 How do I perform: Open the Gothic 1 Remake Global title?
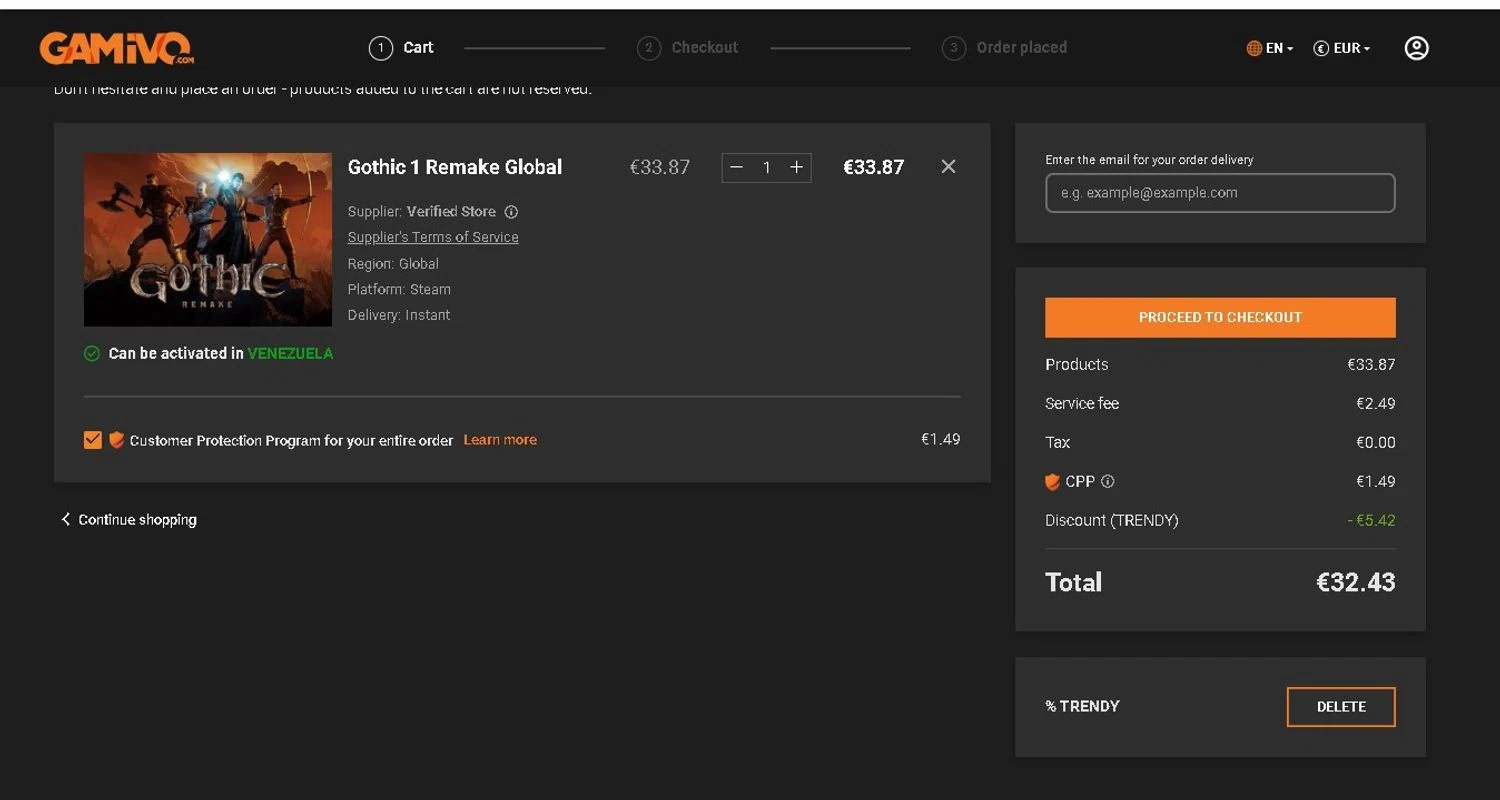pyautogui.click(x=455, y=167)
